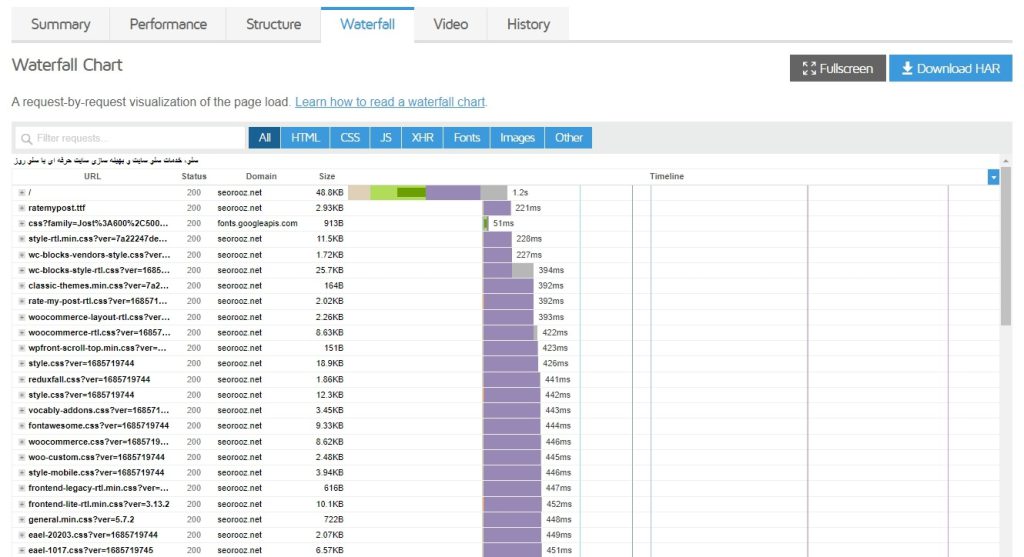
Task: Open the Structure tab
Action: point(273,25)
